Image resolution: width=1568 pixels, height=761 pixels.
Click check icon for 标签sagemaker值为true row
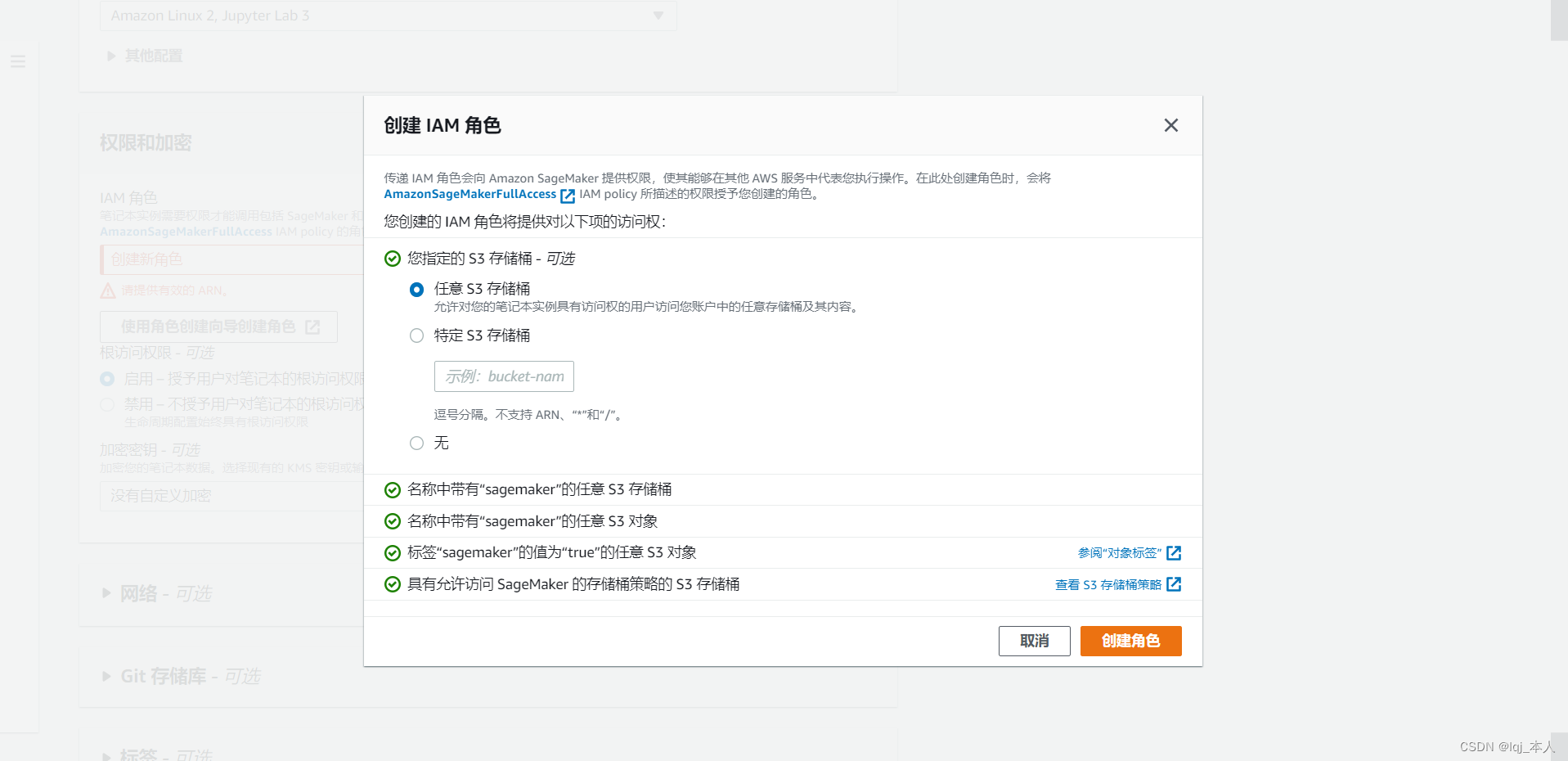click(393, 553)
